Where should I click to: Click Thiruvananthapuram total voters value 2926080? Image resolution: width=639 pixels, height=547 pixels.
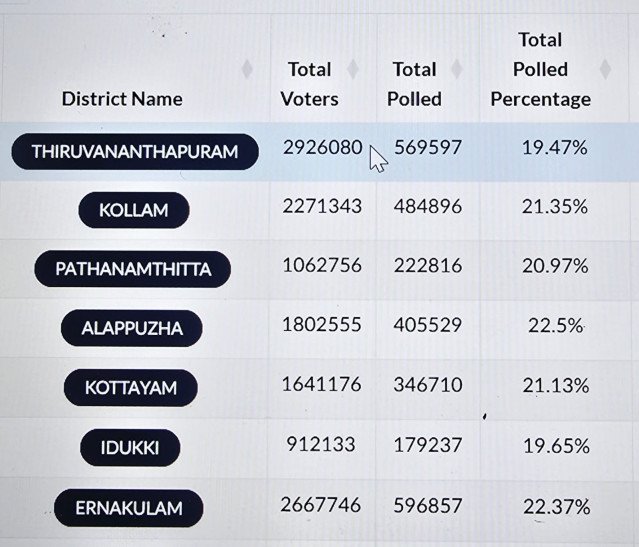(322, 147)
